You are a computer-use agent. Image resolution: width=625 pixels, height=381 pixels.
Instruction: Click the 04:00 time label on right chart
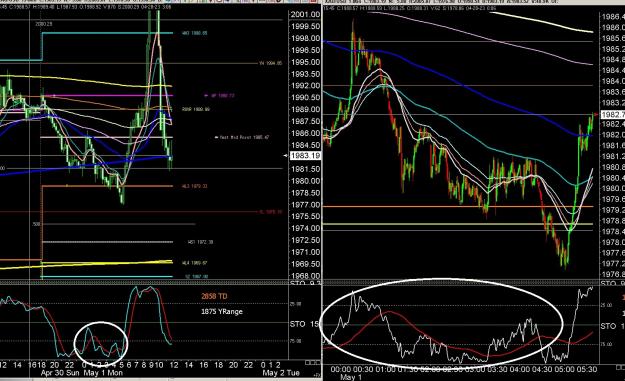tap(520, 369)
